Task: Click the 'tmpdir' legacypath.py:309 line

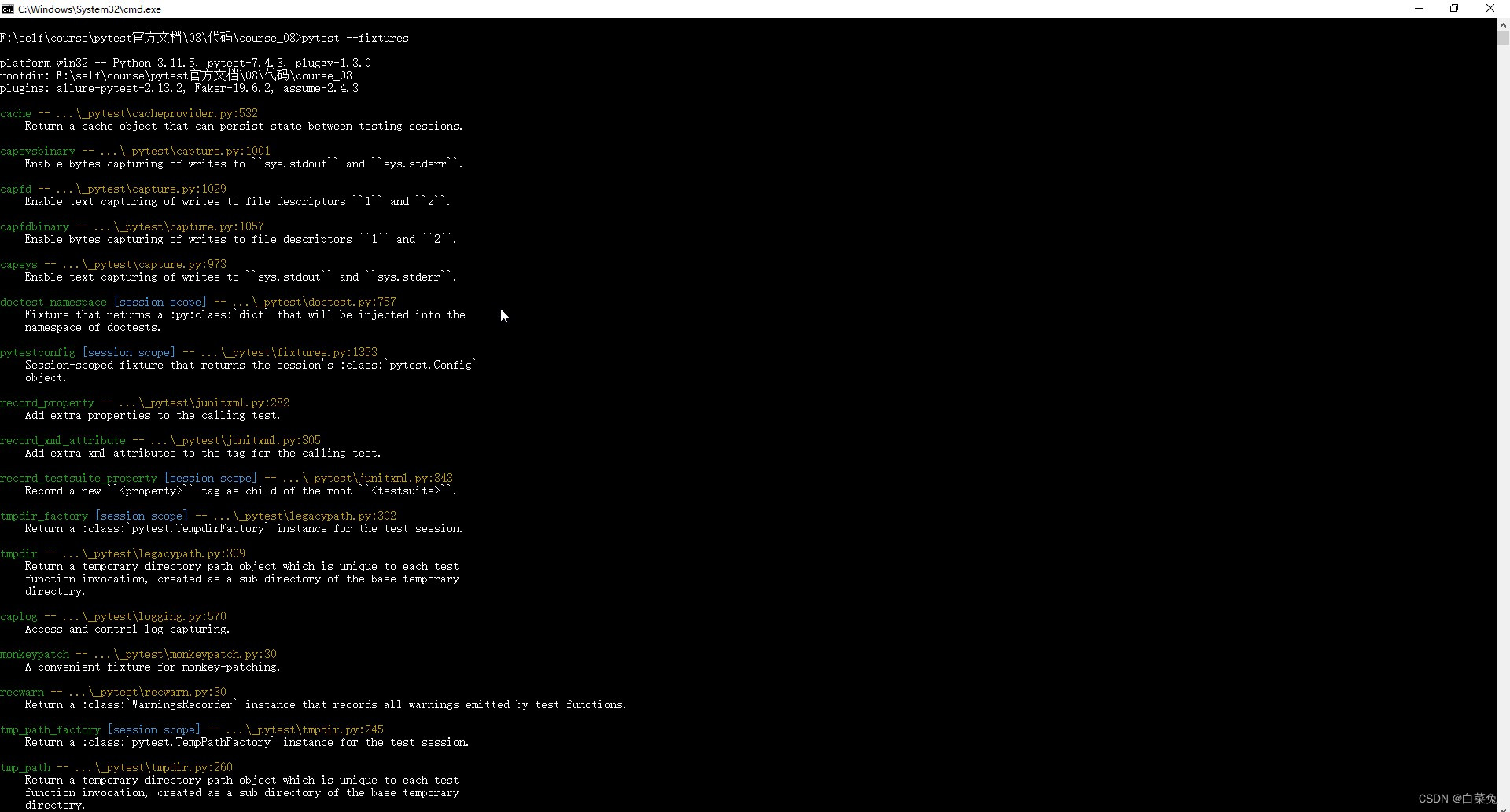Action: pyautogui.click(x=123, y=553)
